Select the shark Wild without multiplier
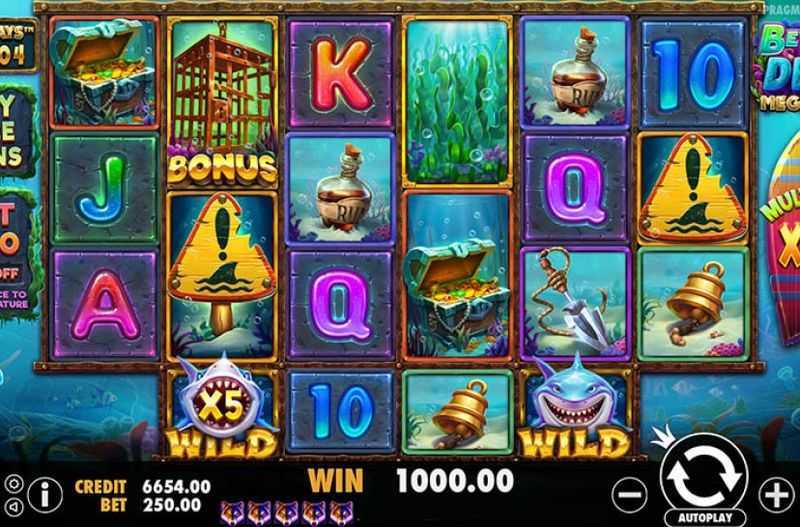The height and width of the screenshot is (527, 800). [x=575, y=408]
